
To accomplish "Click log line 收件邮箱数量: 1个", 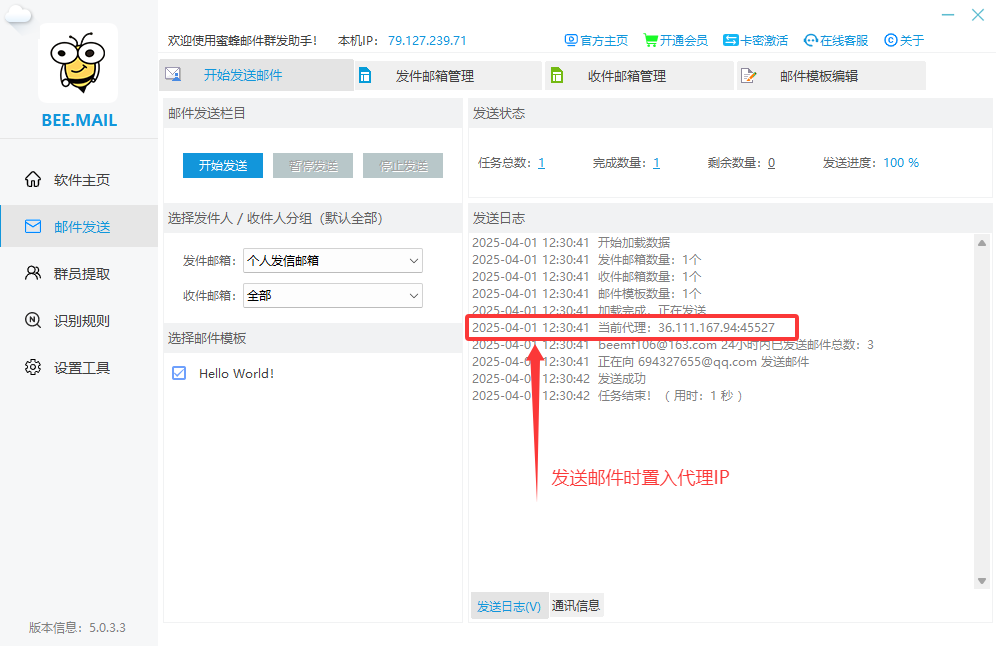I will (586, 276).
